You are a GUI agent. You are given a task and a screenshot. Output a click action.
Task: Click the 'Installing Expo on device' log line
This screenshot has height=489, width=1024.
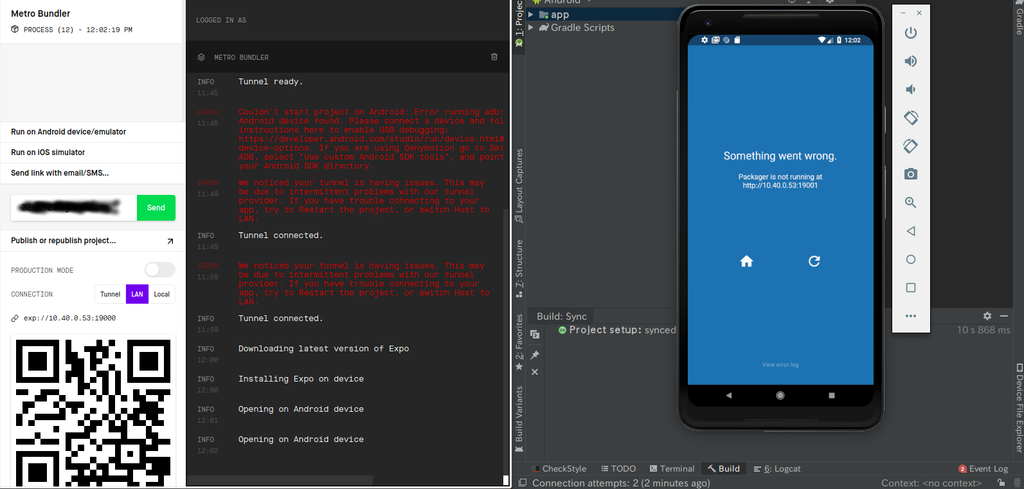[301, 379]
